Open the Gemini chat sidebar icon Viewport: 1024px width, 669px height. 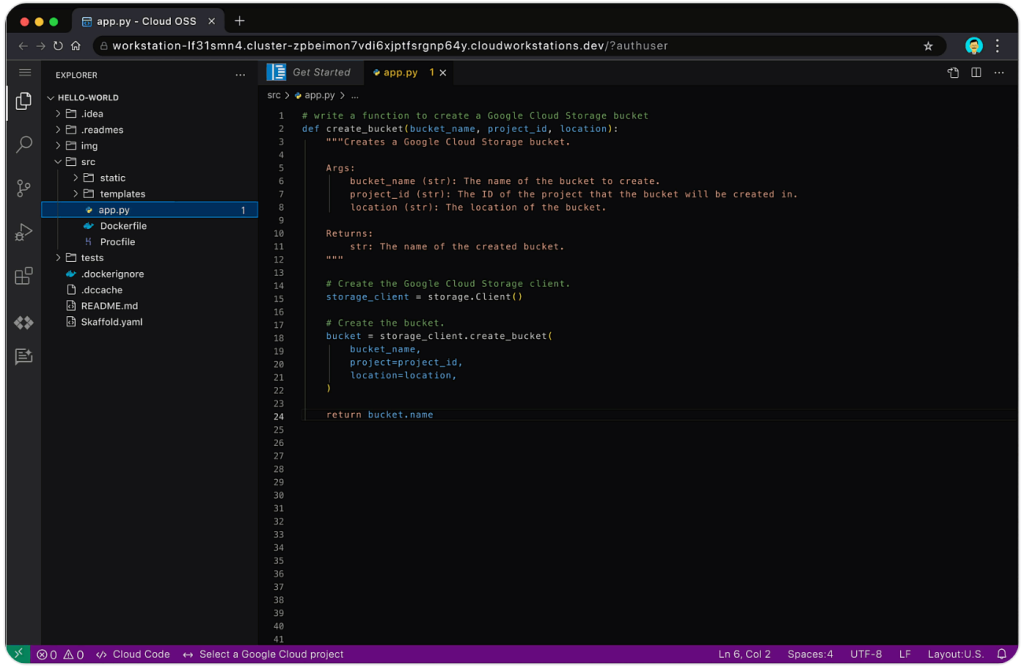(24, 357)
